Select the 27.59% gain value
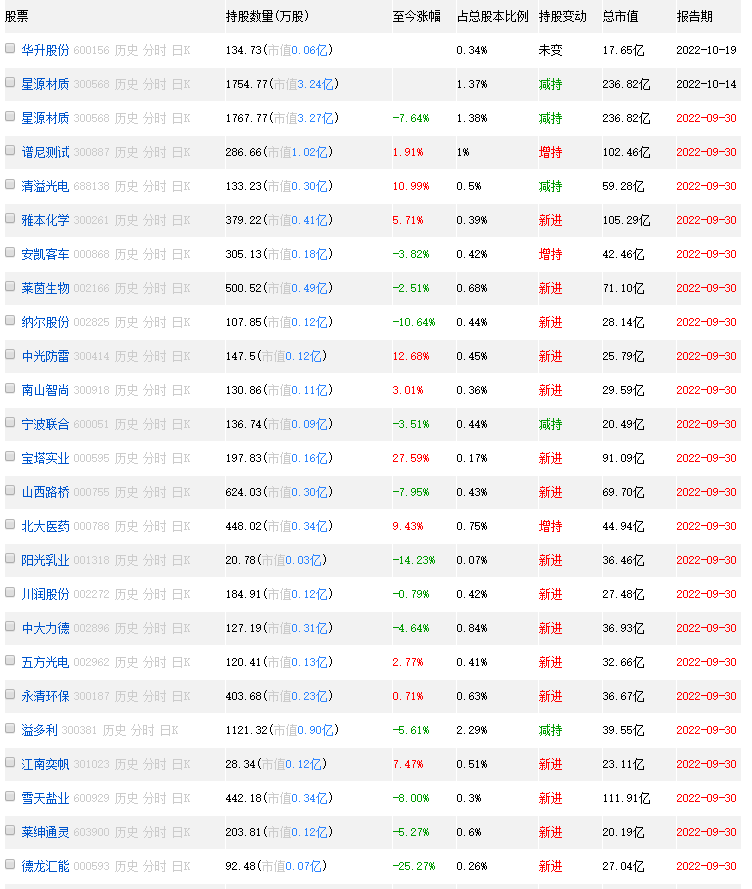Viewport: 752px width, 889px height. (411, 459)
